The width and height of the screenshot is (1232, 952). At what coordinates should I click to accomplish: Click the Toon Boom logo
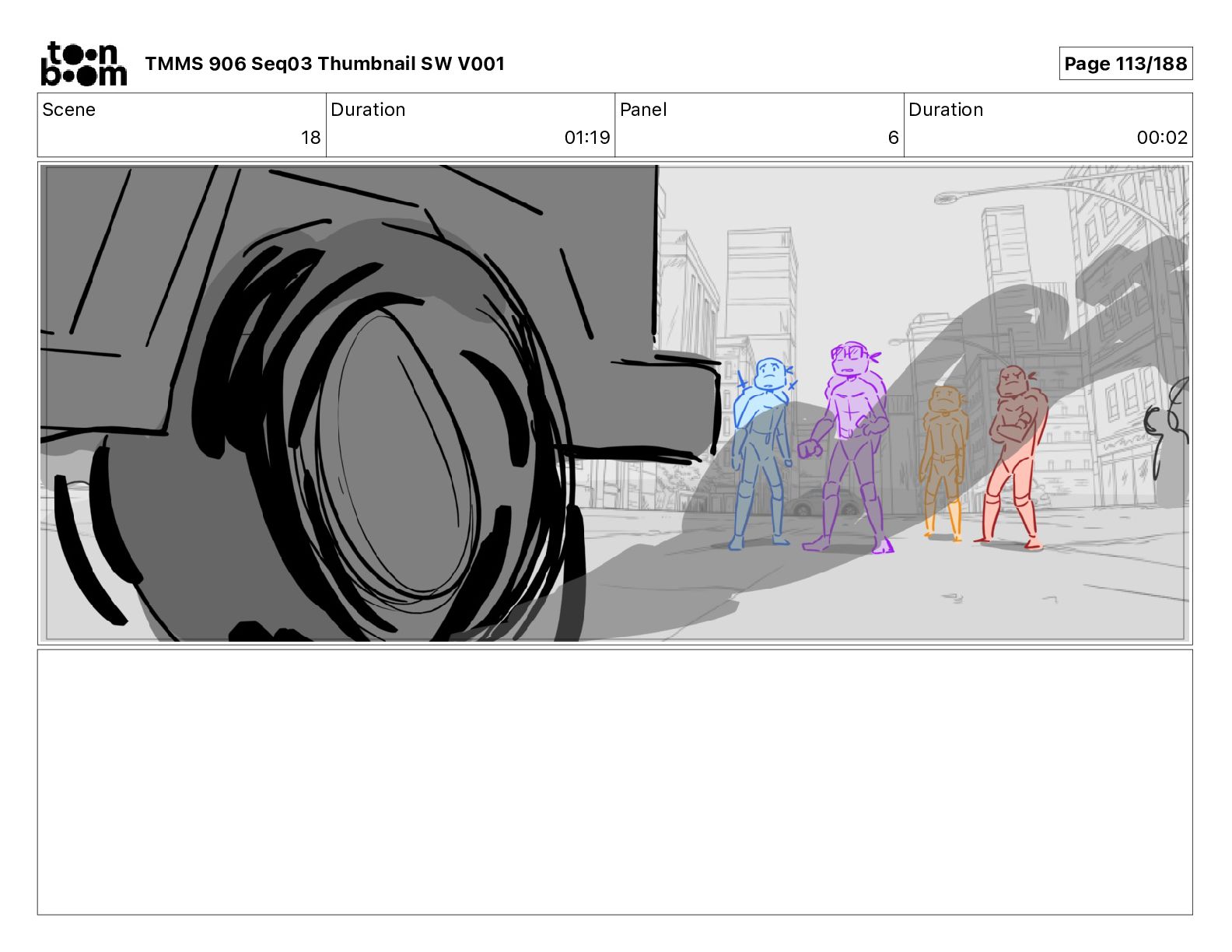(83, 64)
